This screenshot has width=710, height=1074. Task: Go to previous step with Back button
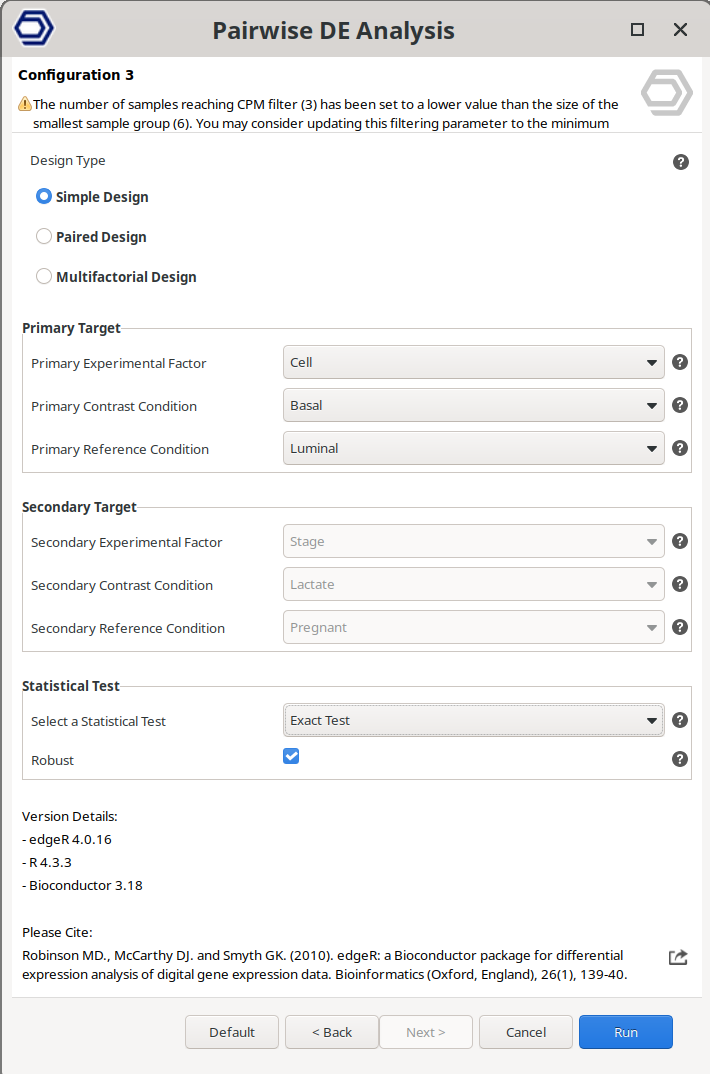[x=332, y=1032]
